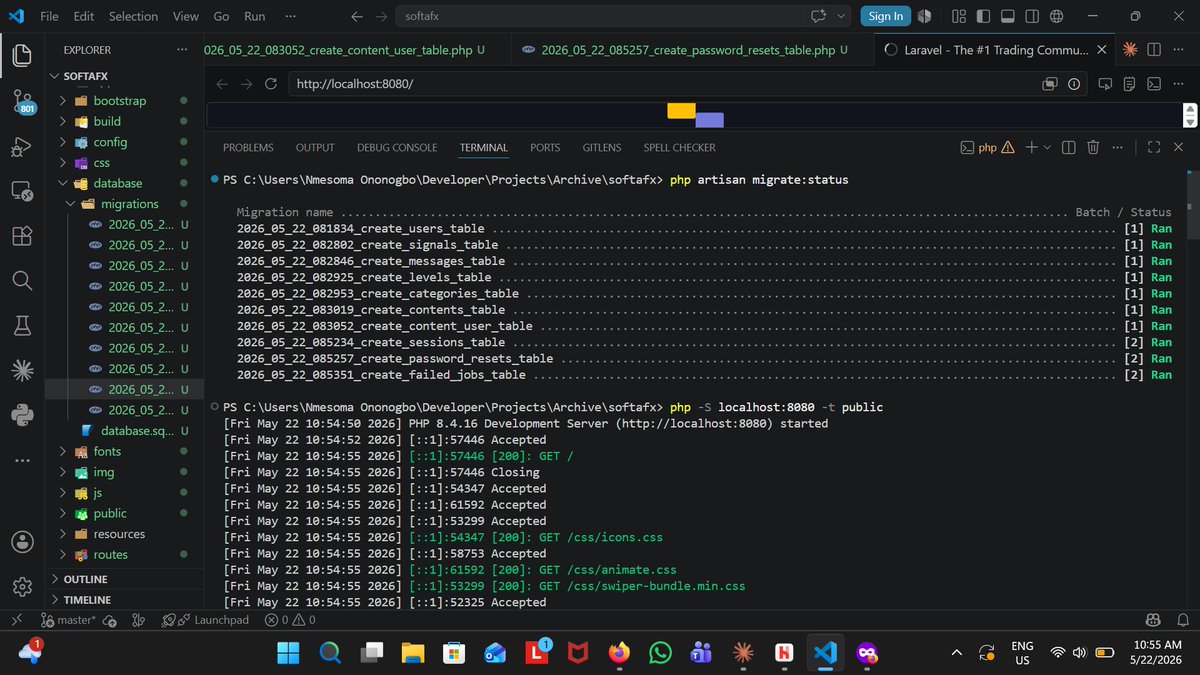1200x675 pixels.
Task: Click the Claude starburst icon in editor toolbar
Action: pos(1130,49)
